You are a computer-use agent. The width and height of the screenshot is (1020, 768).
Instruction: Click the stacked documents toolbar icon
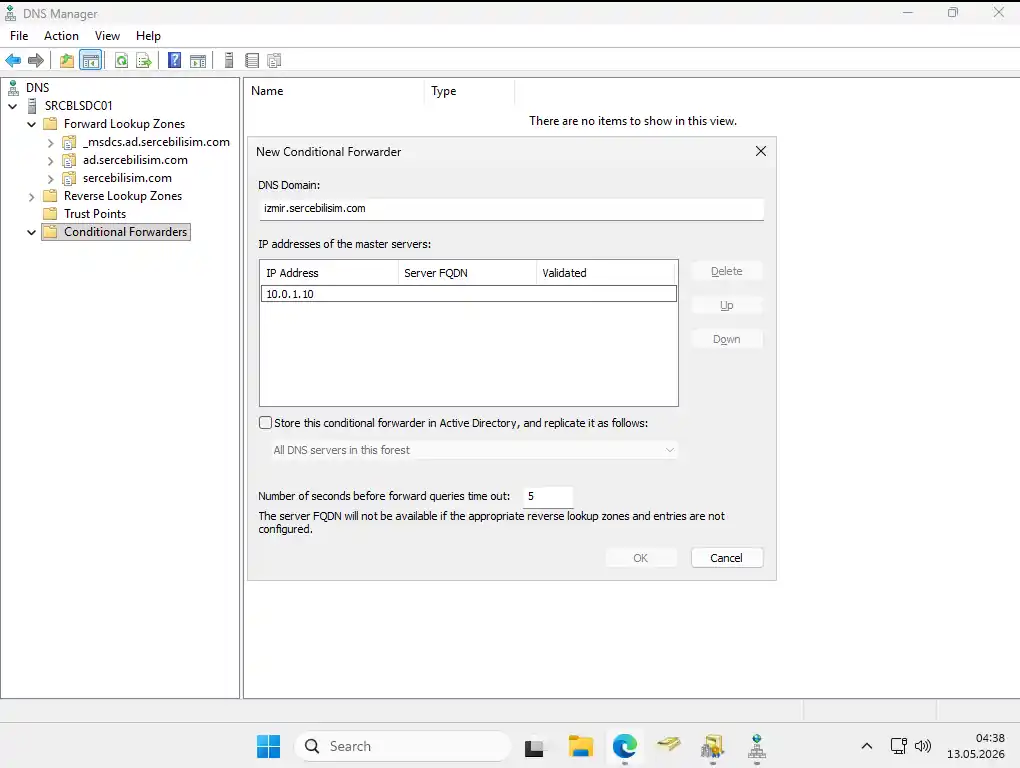coord(275,60)
